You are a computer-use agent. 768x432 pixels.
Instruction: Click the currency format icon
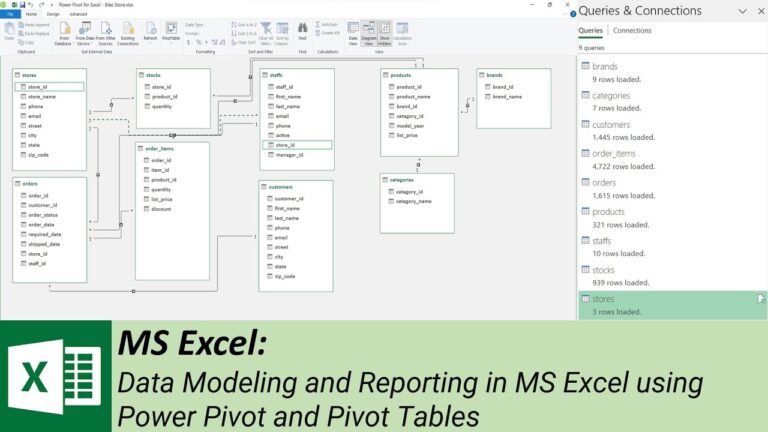click(x=188, y=43)
